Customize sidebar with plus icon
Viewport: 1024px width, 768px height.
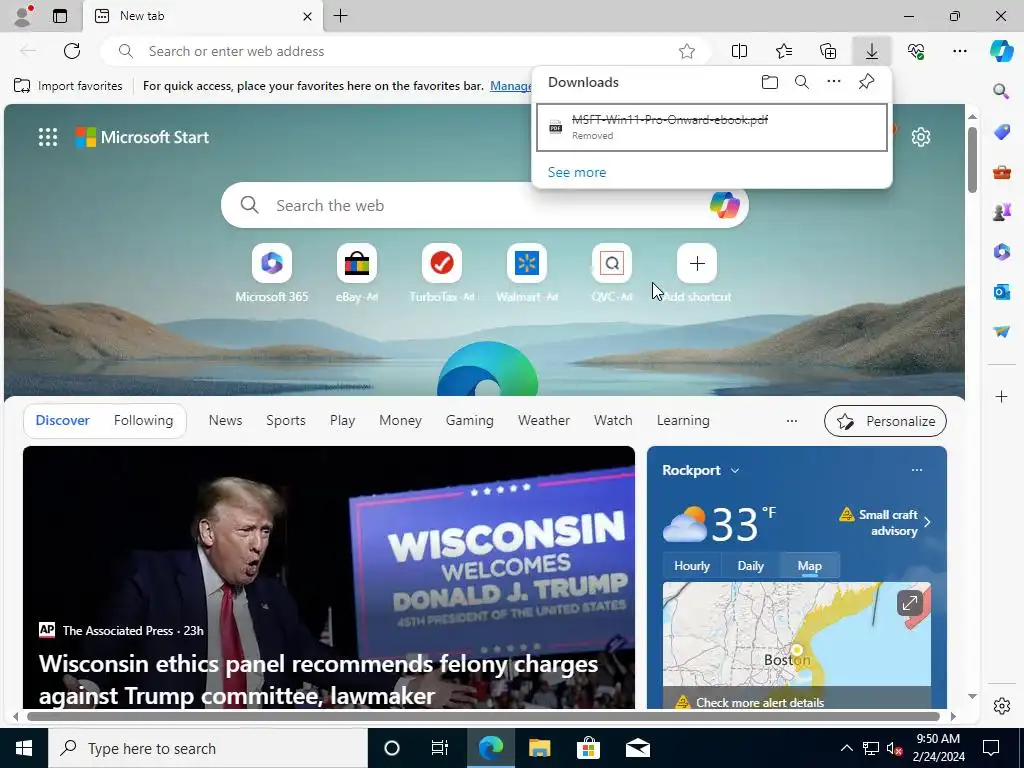1001,396
